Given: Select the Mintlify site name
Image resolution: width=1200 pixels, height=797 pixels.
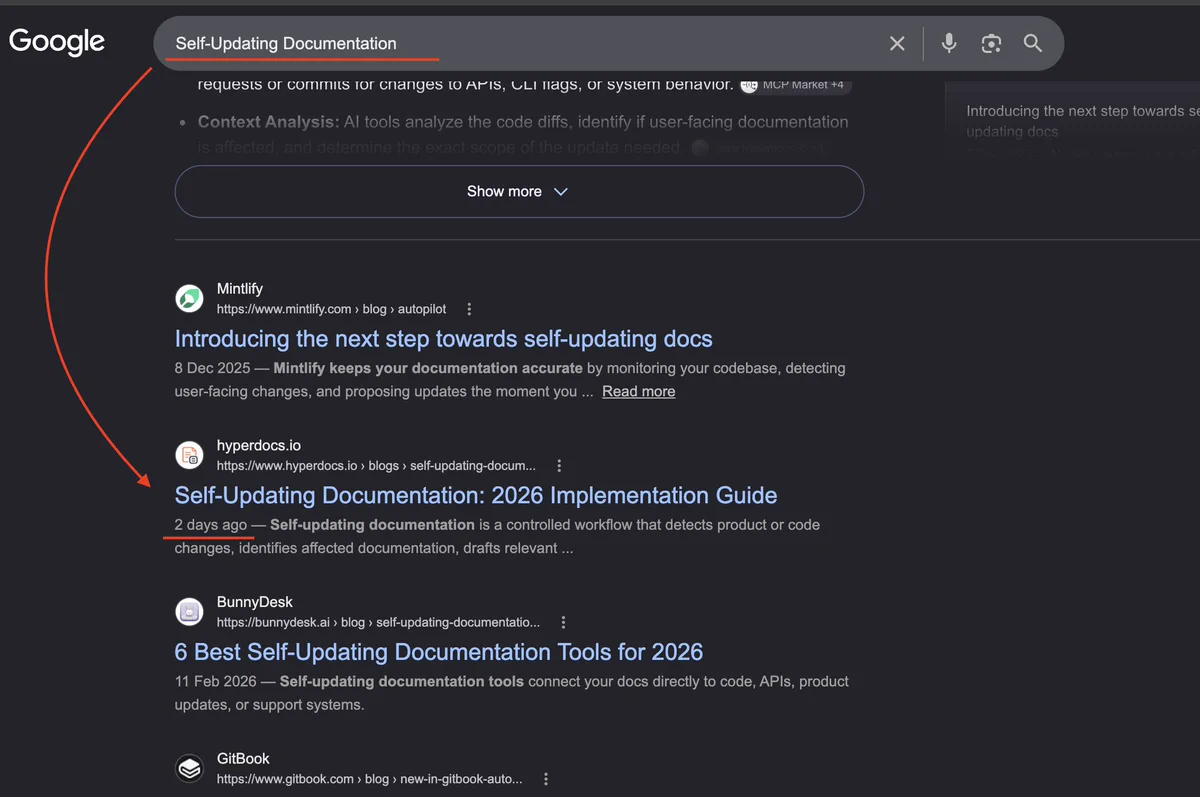Looking at the screenshot, I should pyautogui.click(x=240, y=289).
